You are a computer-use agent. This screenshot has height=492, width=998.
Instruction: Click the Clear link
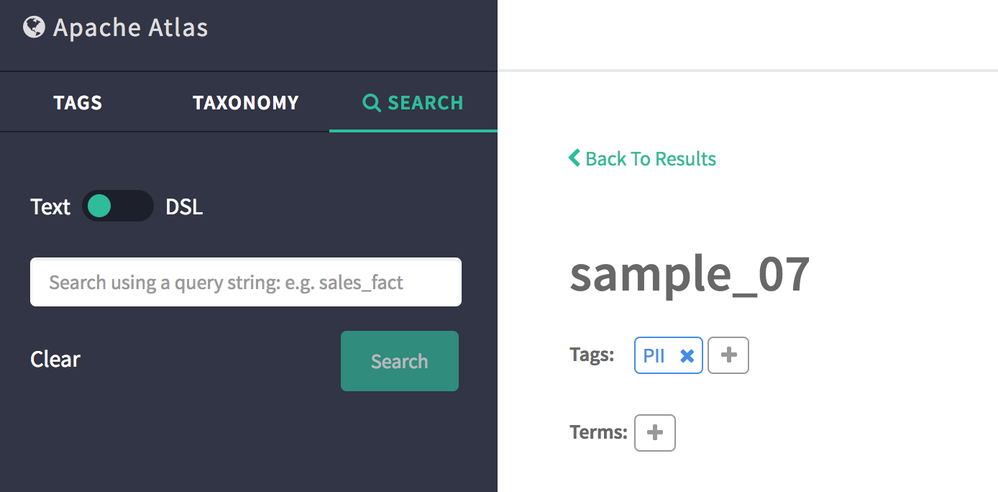tap(55, 359)
